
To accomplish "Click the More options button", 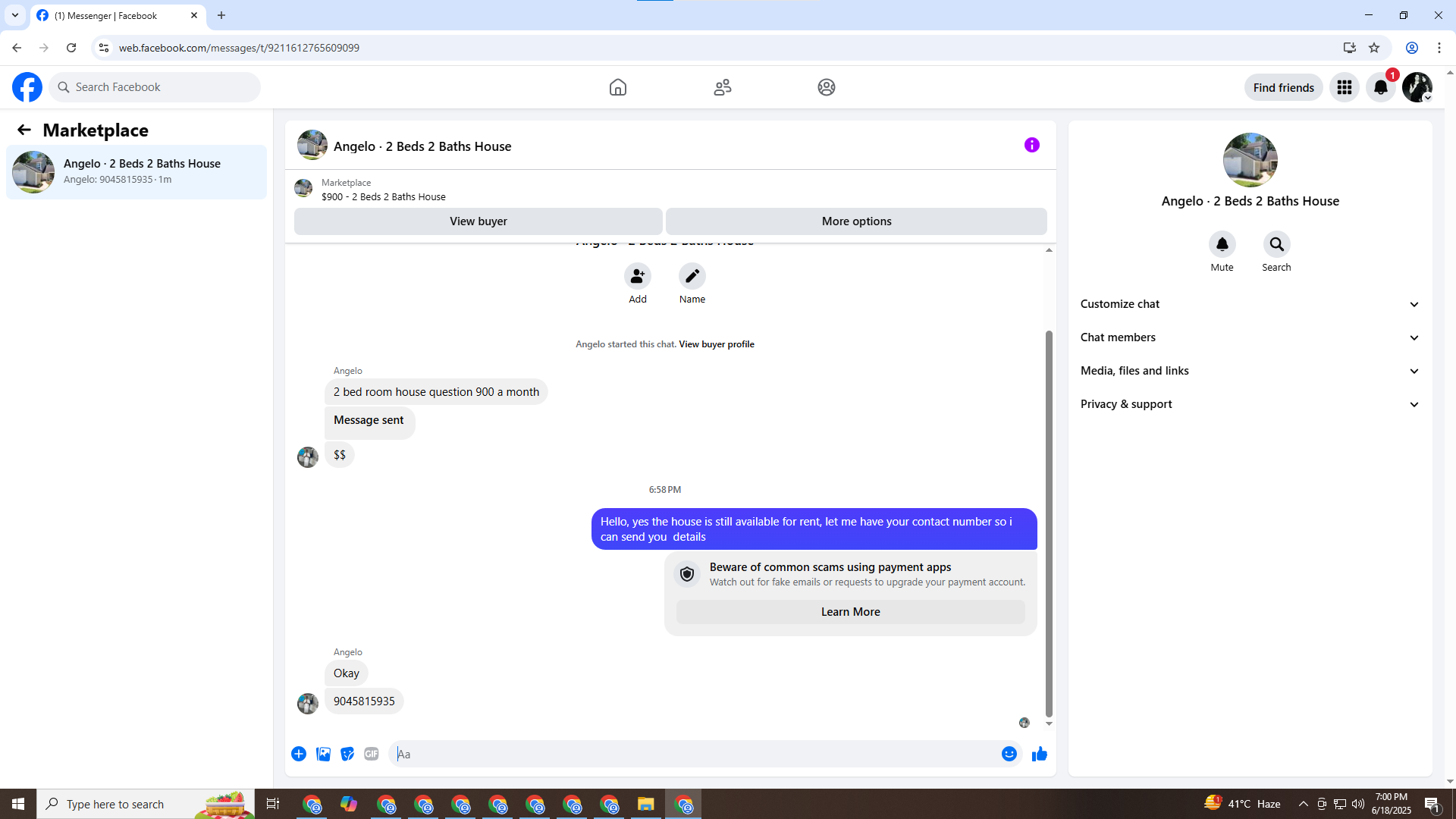I will click(857, 221).
